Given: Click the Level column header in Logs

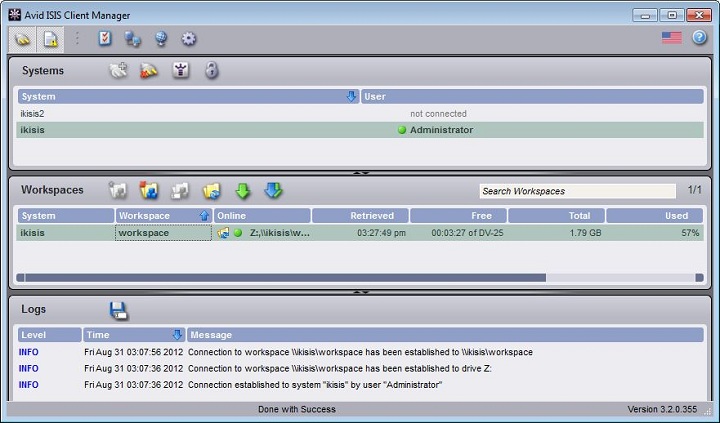Looking at the screenshot, I should [x=50, y=335].
